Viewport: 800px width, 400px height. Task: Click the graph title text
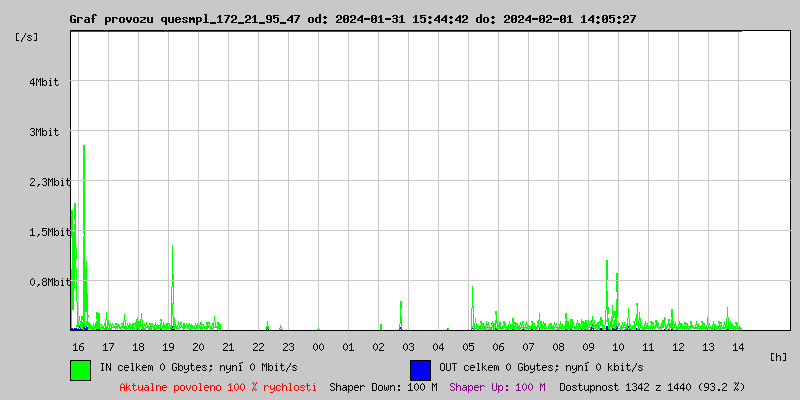click(352, 19)
